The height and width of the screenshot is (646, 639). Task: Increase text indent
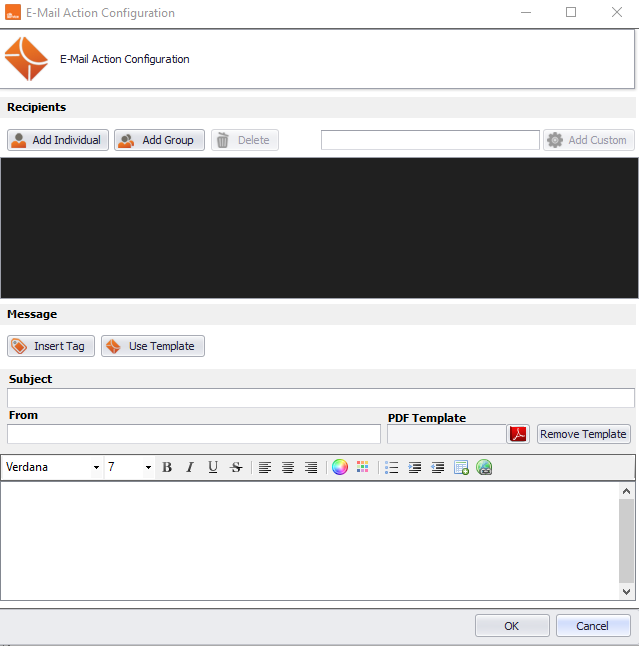[414, 467]
